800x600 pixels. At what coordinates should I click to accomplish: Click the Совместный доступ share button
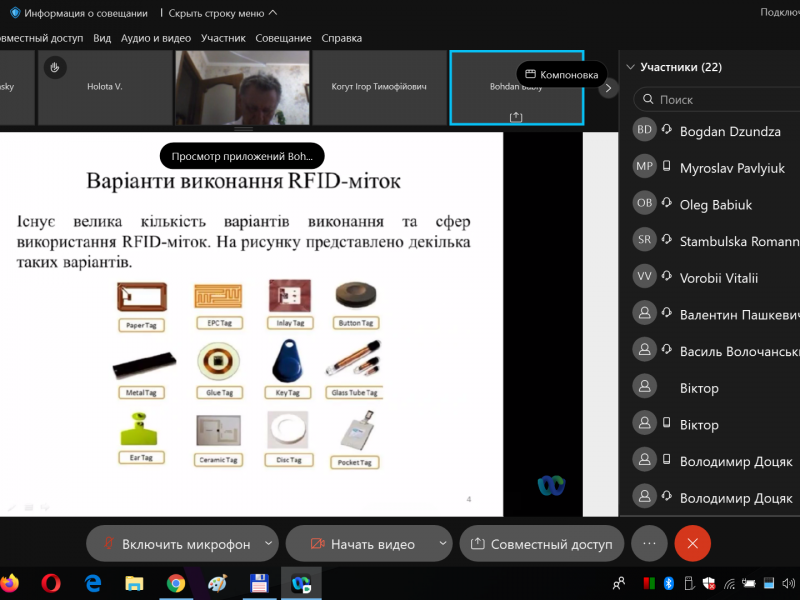coord(541,544)
